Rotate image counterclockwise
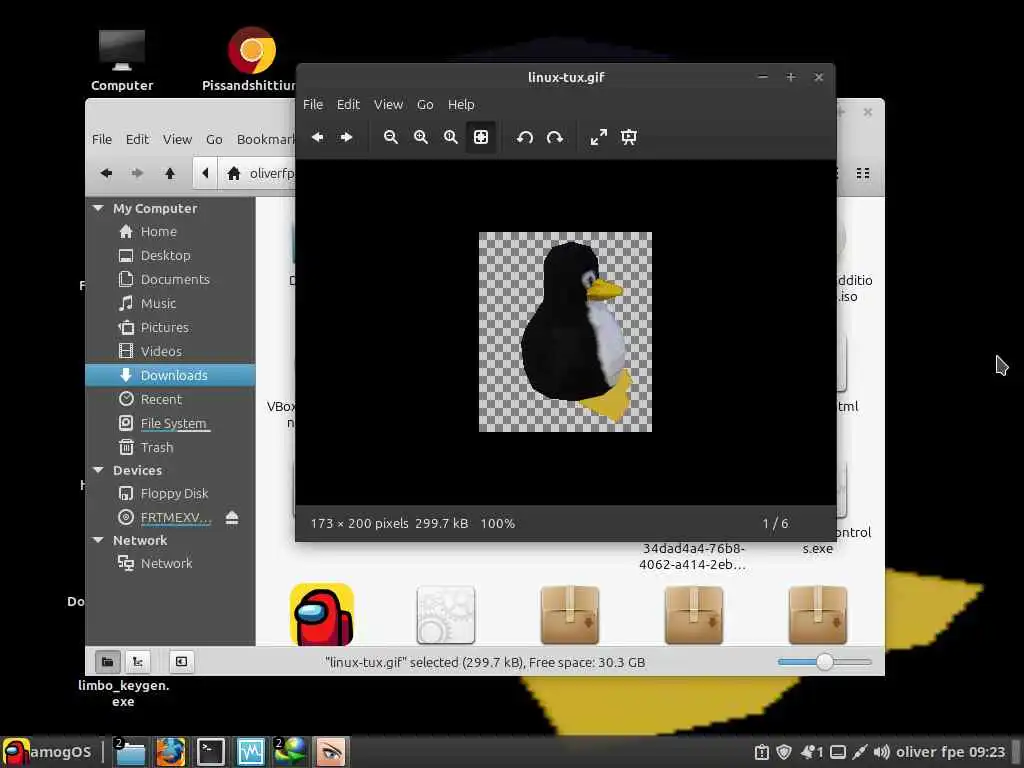 click(x=525, y=137)
